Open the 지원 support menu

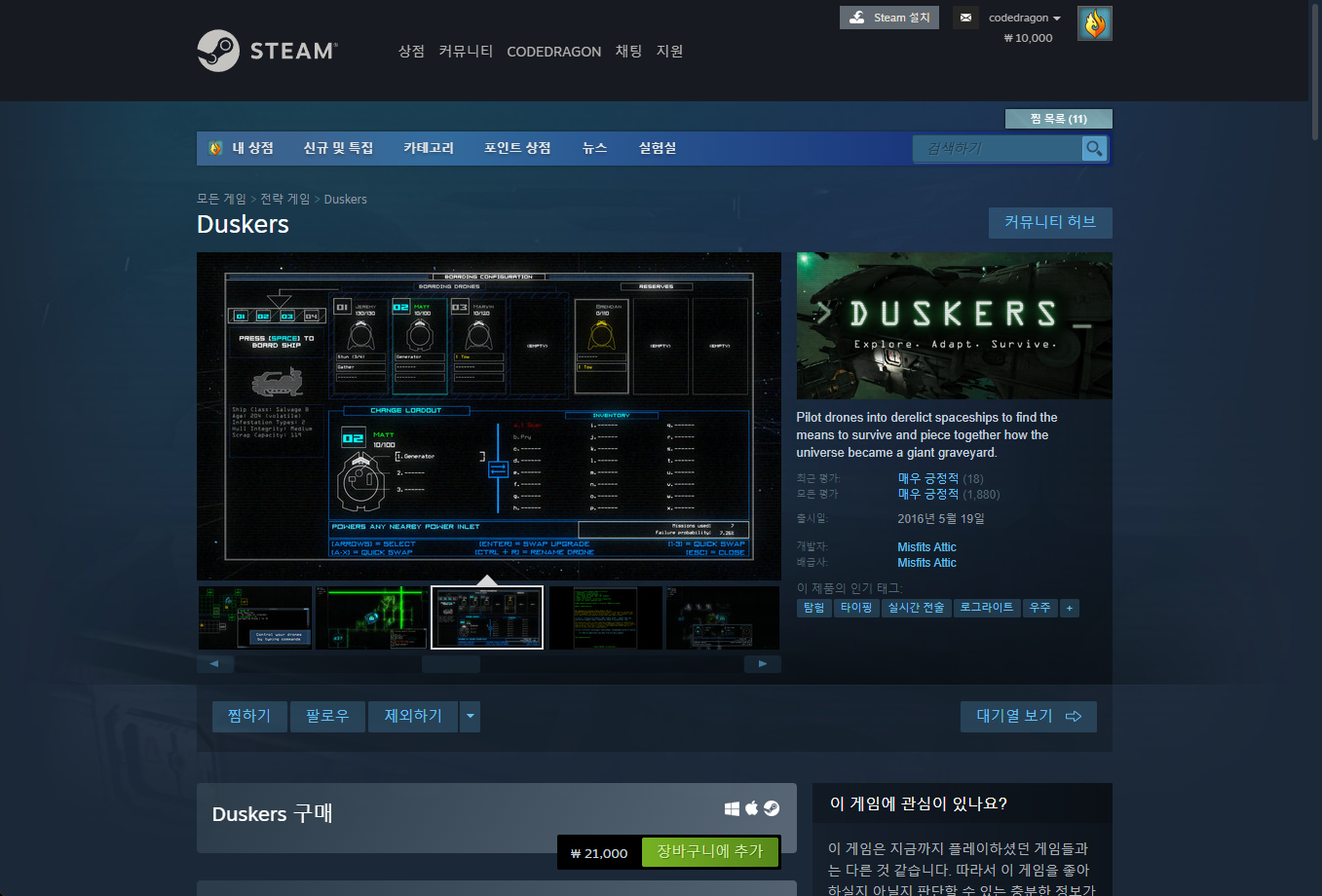click(x=669, y=51)
